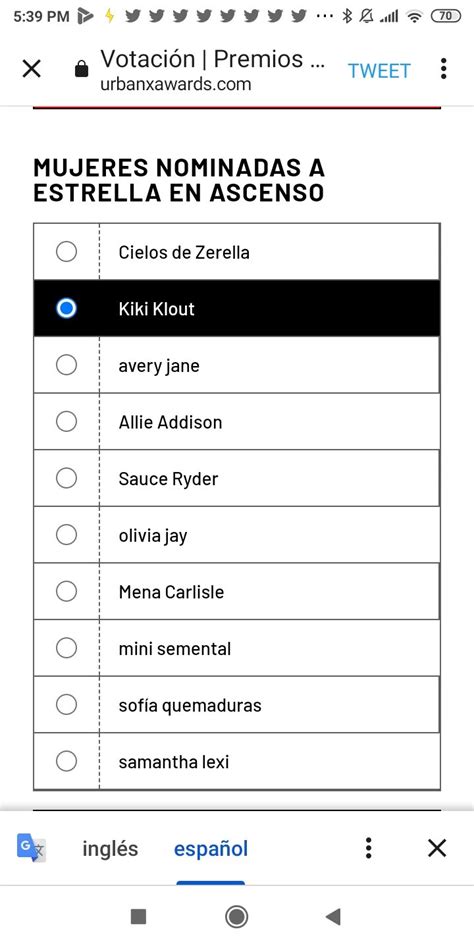
Task: Open the translate bar three-dot options
Action: pyautogui.click(x=369, y=848)
